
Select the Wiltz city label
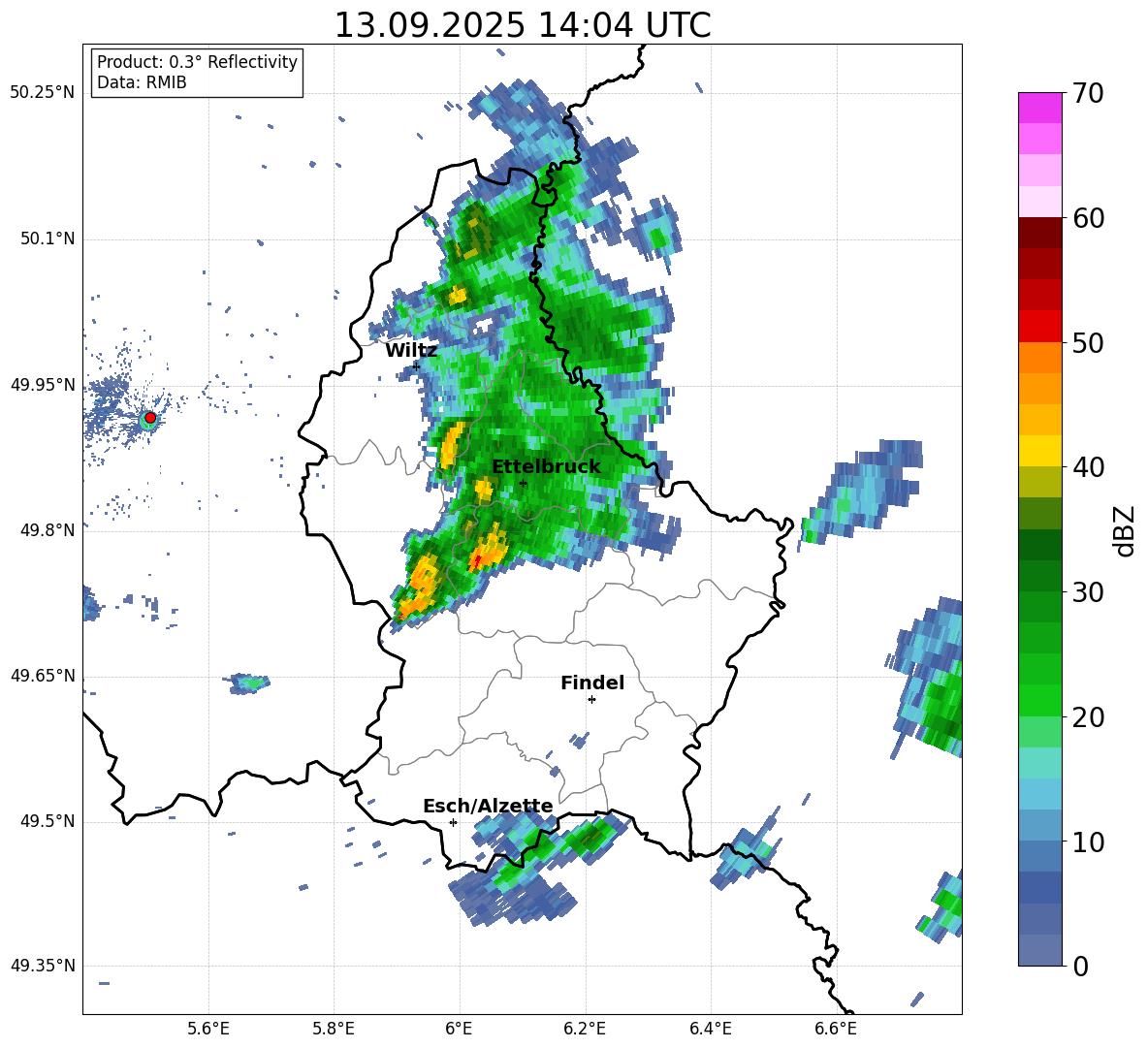pyautogui.click(x=411, y=351)
